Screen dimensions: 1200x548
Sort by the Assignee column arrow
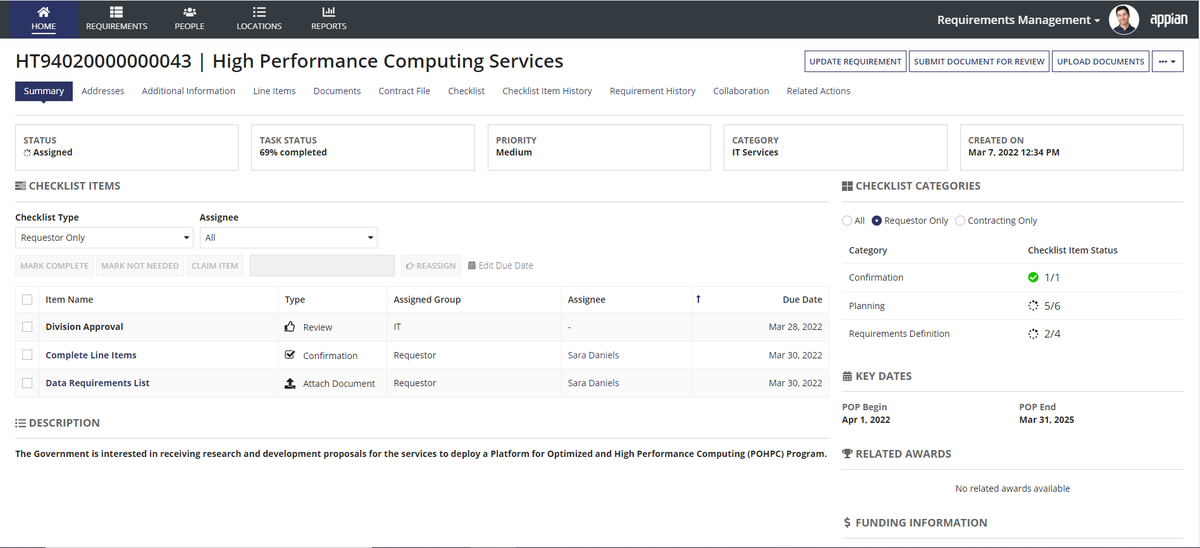point(698,299)
